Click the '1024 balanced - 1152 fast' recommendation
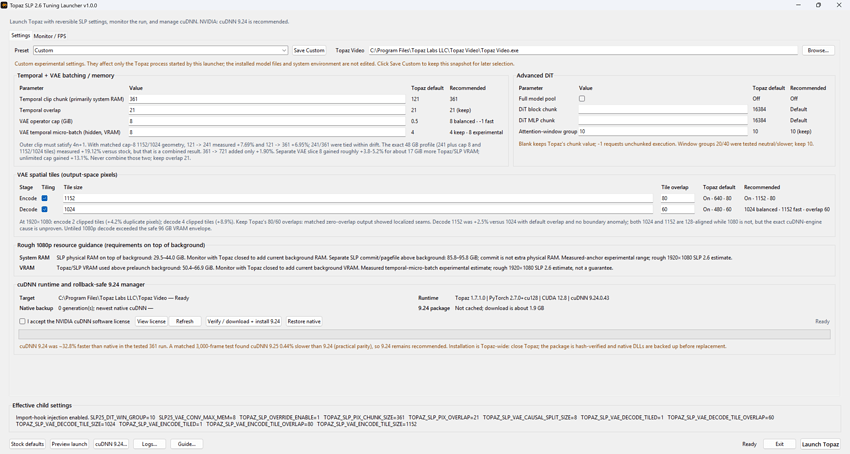This screenshot has height=454, width=850. tap(787, 209)
